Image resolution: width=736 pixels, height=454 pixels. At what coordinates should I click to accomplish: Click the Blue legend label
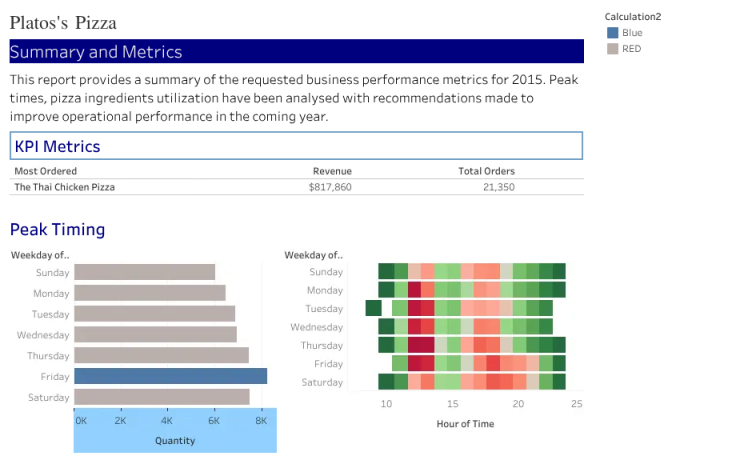tap(632, 32)
